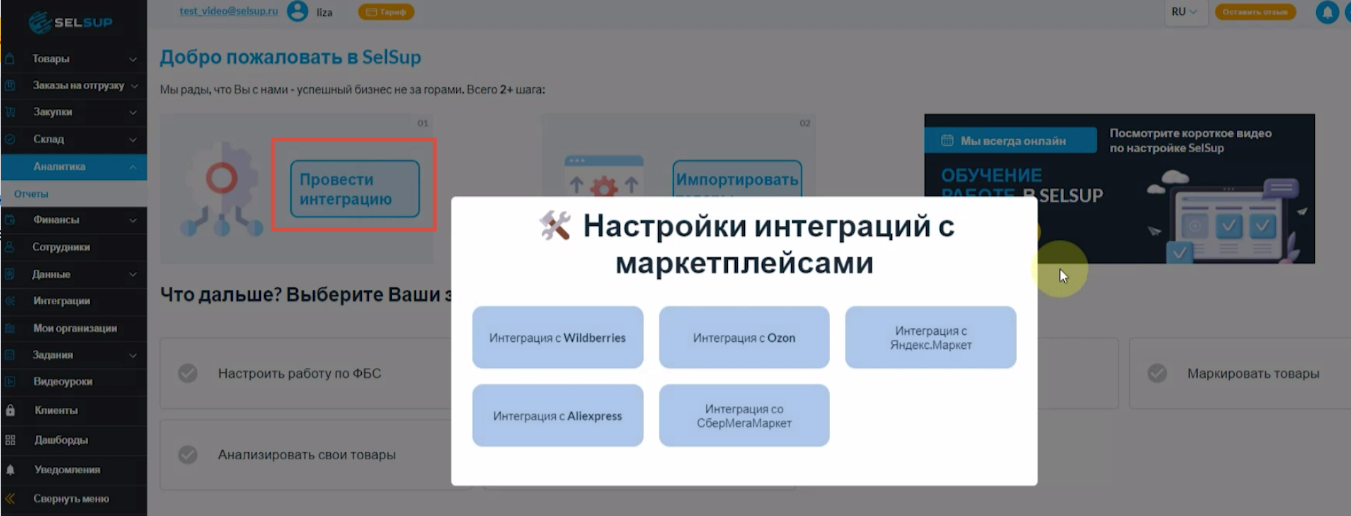Open the RU language dropdown
Screen dimensions: 1351x516
(x=1184, y=12)
